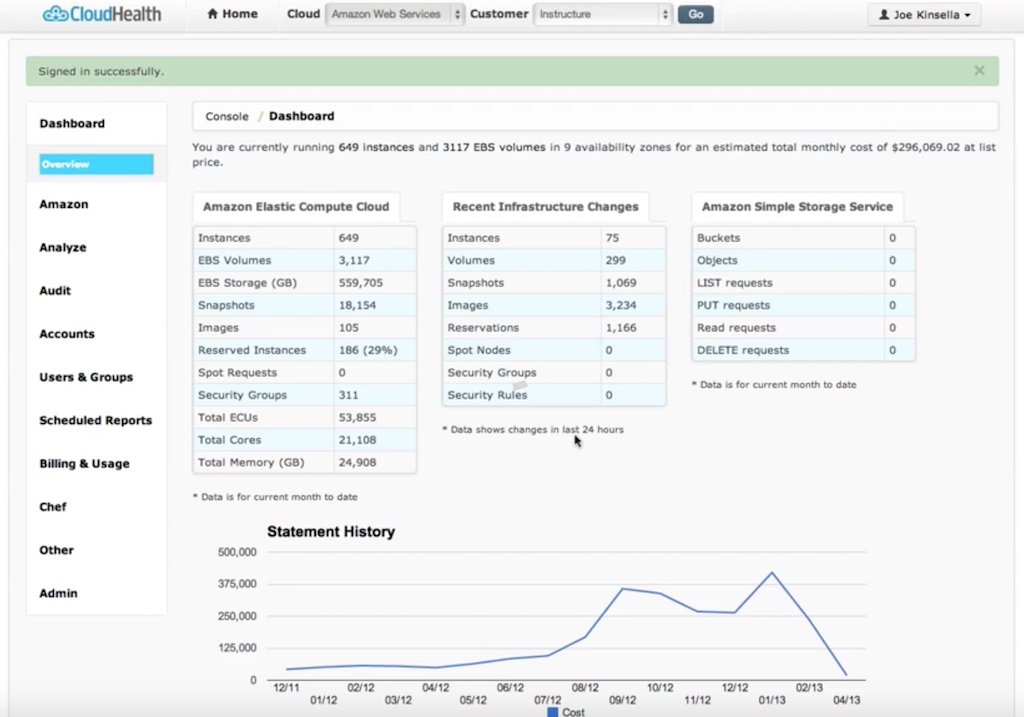Select the Recent Infrastructure Changes tab
Image resolution: width=1024 pixels, height=717 pixels.
coord(545,207)
